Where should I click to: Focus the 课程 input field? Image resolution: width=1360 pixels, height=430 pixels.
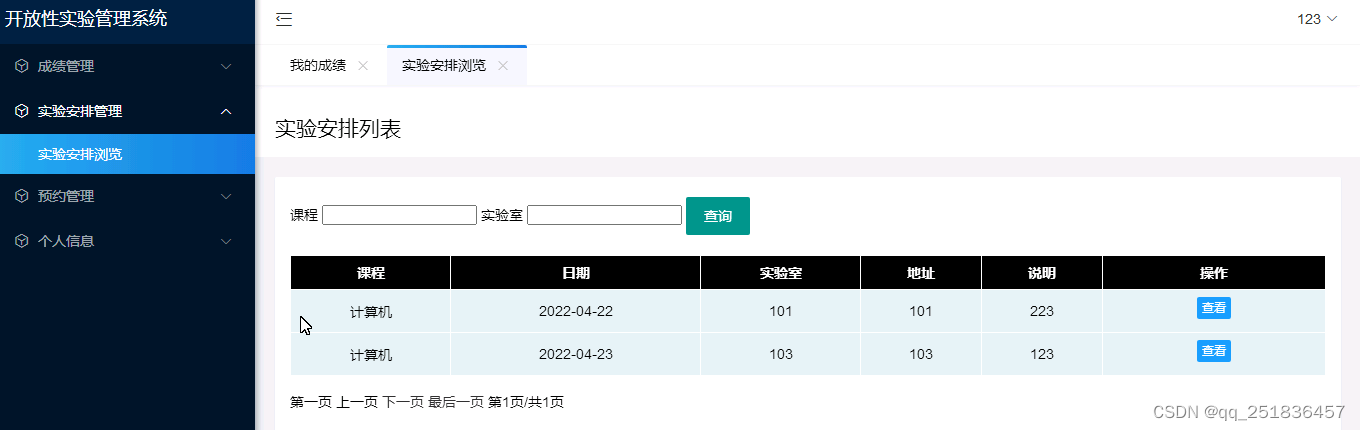click(x=399, y=215)
